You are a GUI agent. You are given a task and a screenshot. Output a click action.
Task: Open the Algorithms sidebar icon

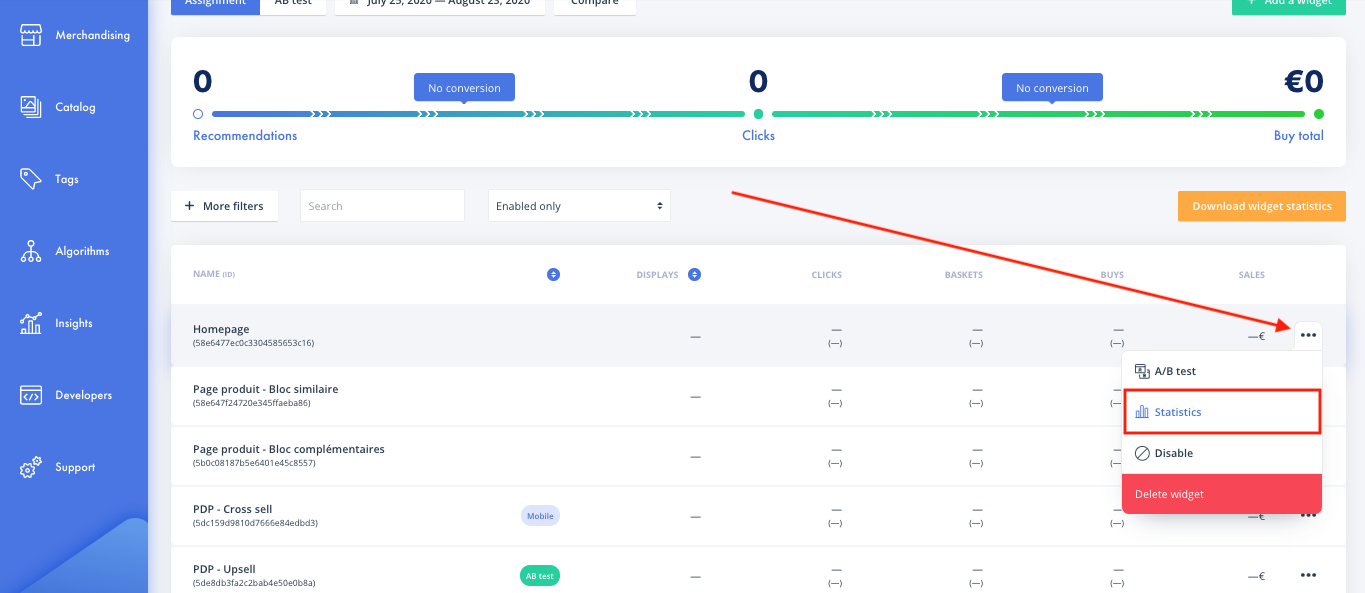pos(31,251)
